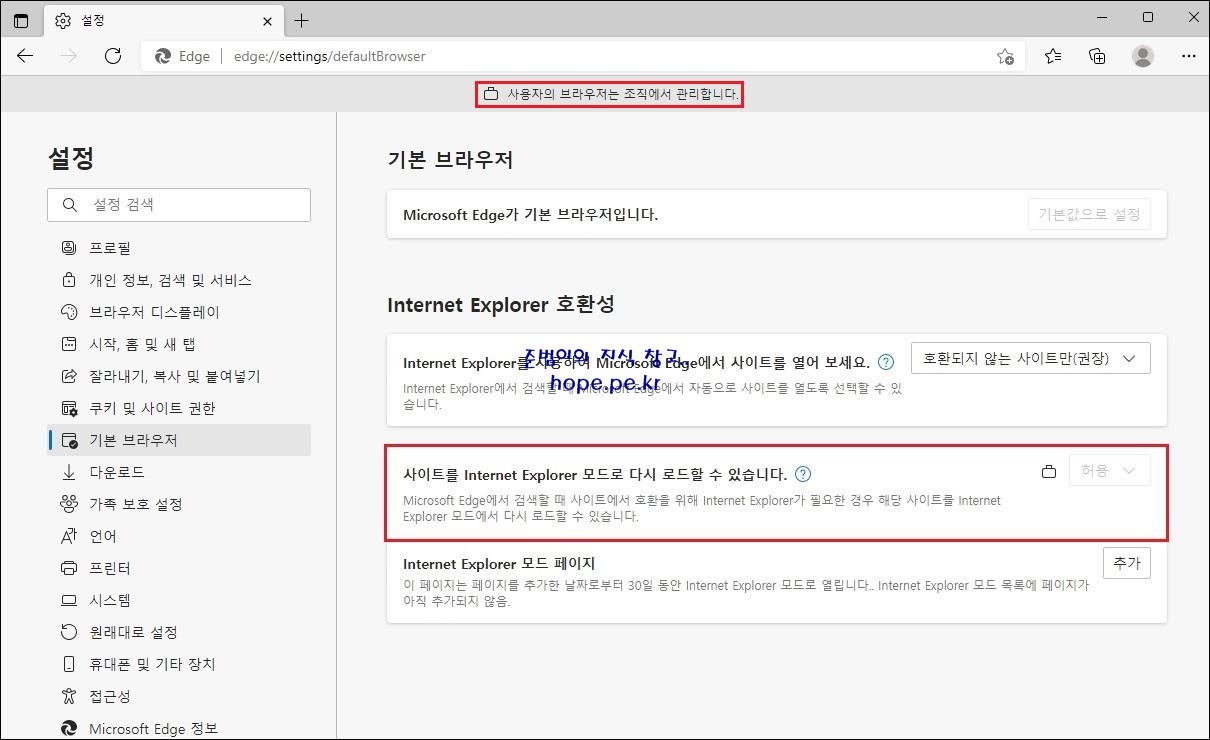Click the 추가 button for IE mode pages
1210x740 pixels.
click(x=1127, y=563)
